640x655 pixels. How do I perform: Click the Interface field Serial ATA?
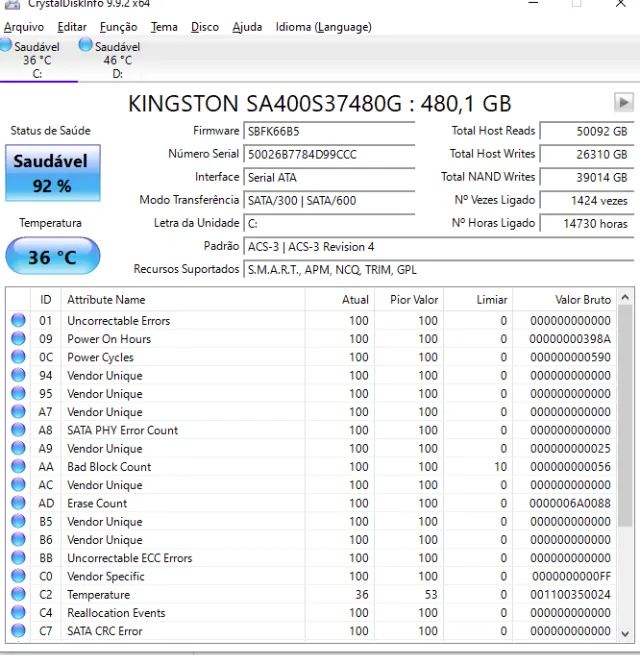point(329,177)
